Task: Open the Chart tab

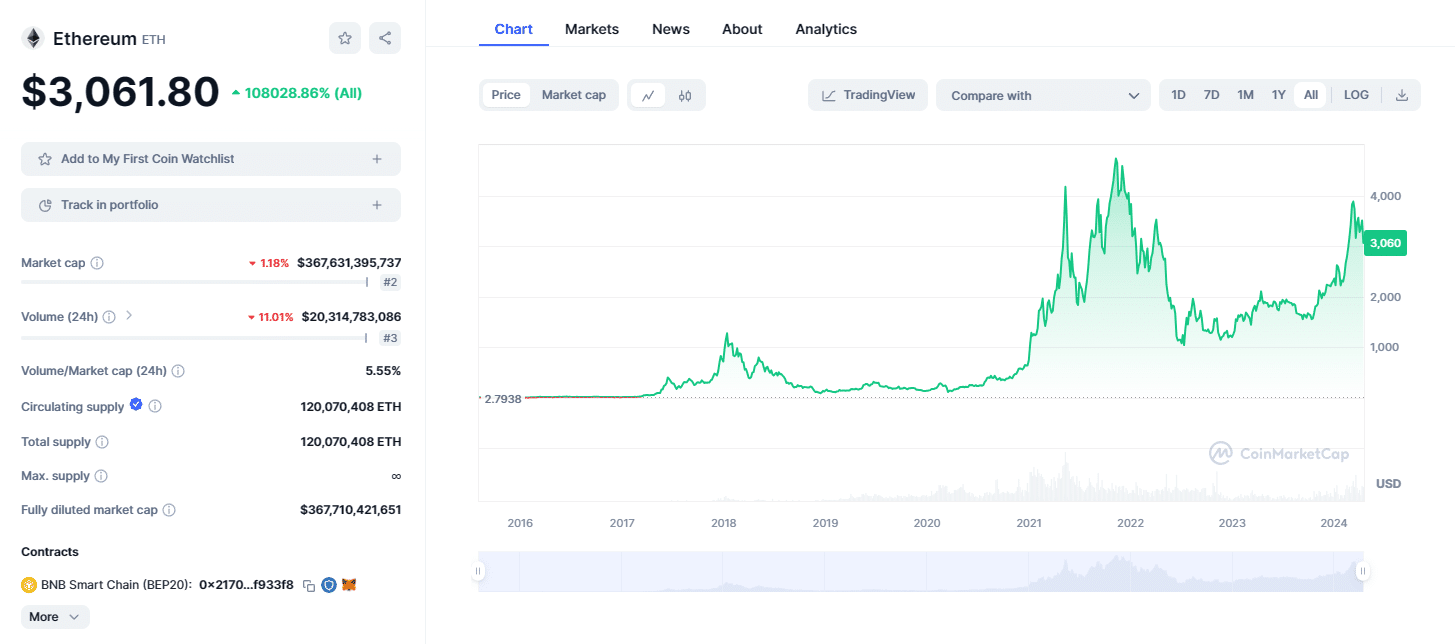Action: (x=514, y=29)
